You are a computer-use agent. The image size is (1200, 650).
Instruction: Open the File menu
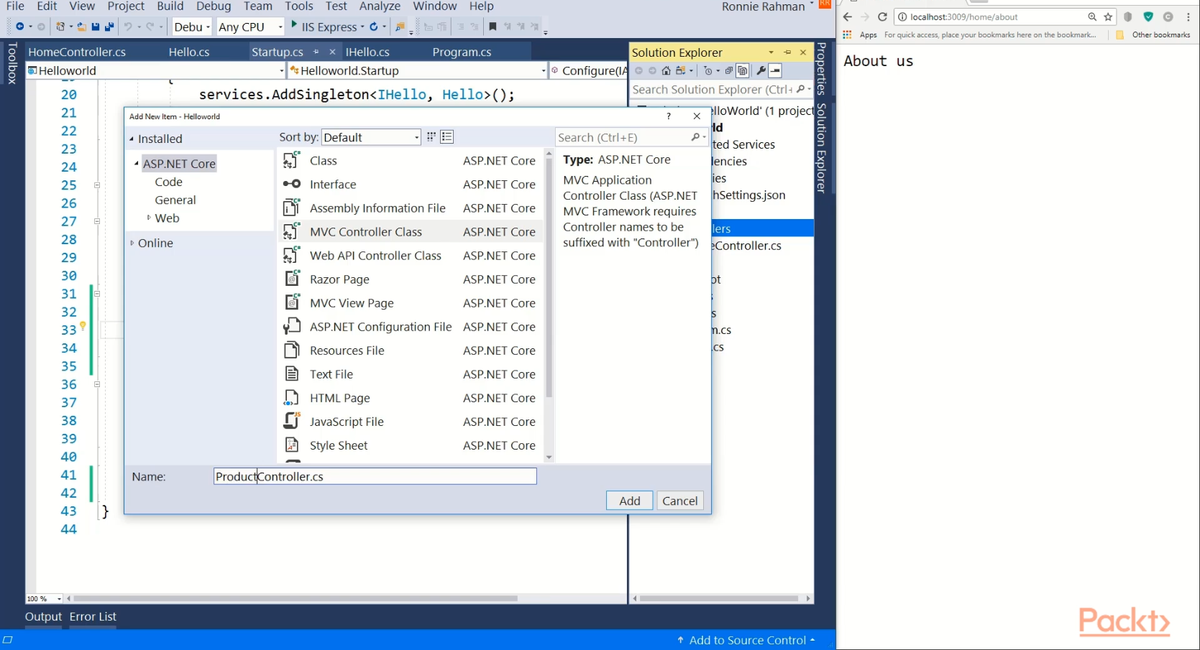tap(15, 6)
